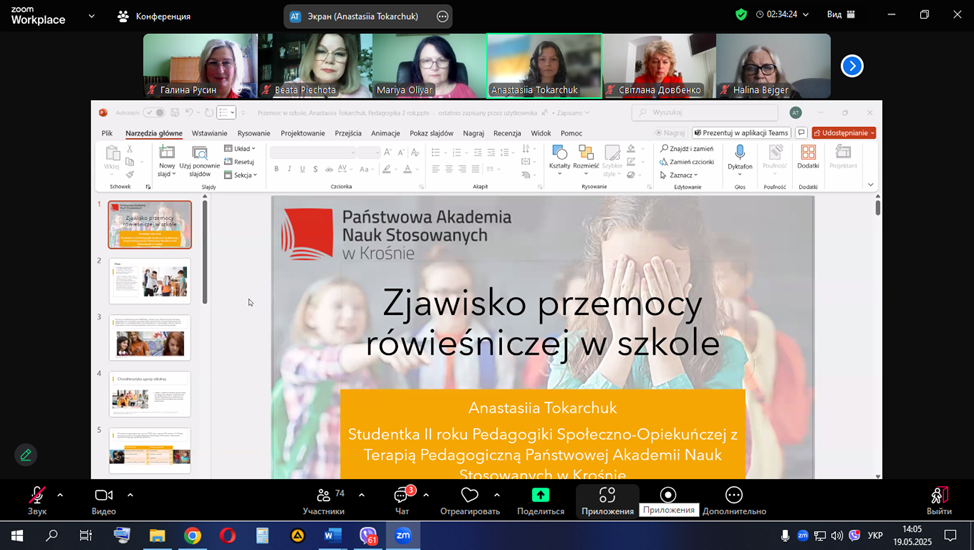Click the Отреагировать reactions heart icon

(469, 497)
